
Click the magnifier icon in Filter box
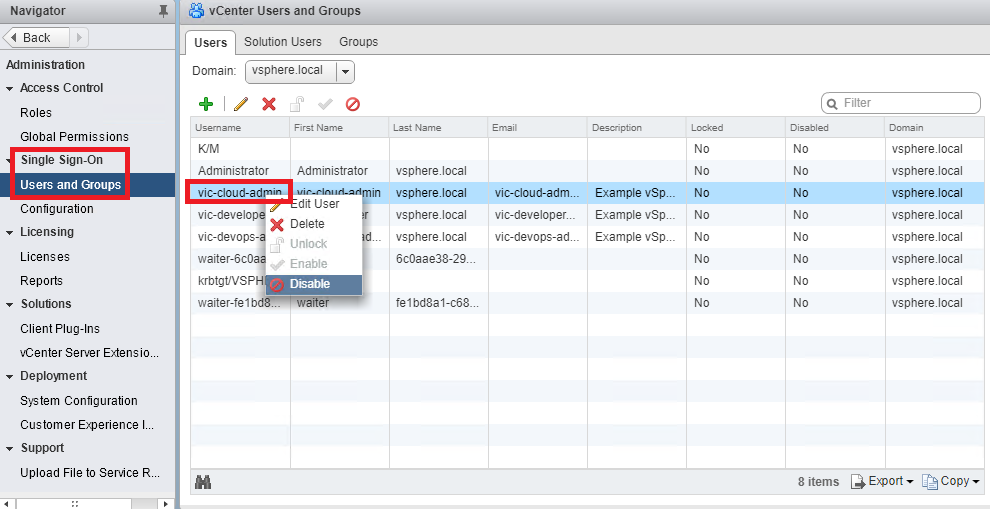coord(832,103)
